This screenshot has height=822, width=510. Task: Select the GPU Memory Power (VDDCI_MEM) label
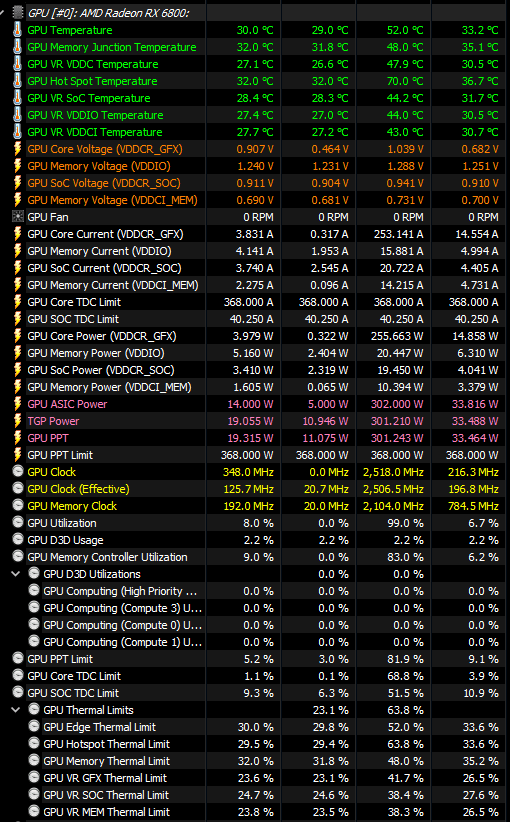110,387
